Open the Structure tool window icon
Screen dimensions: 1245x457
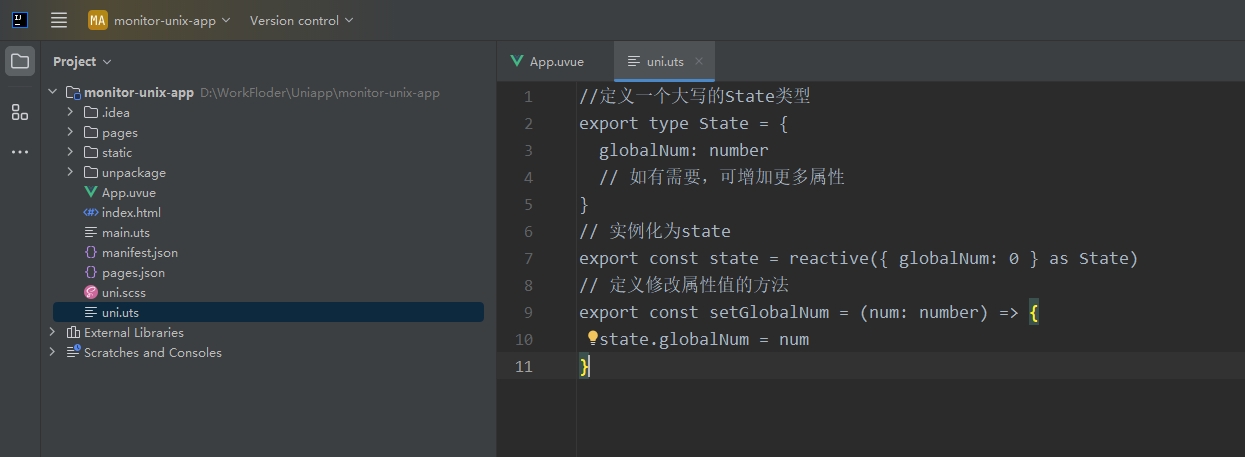click(x=20, y=112)
